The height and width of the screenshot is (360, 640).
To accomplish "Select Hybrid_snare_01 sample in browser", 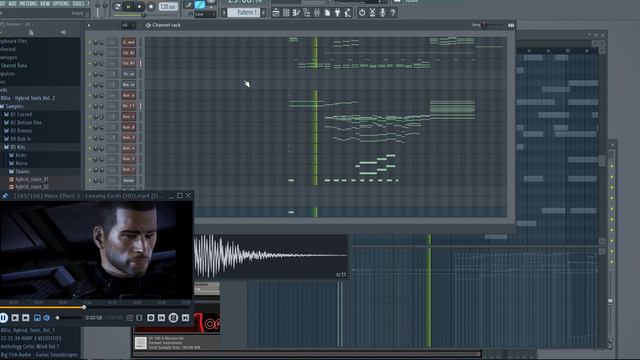I will pyautogui.click(x=32, y=179).
